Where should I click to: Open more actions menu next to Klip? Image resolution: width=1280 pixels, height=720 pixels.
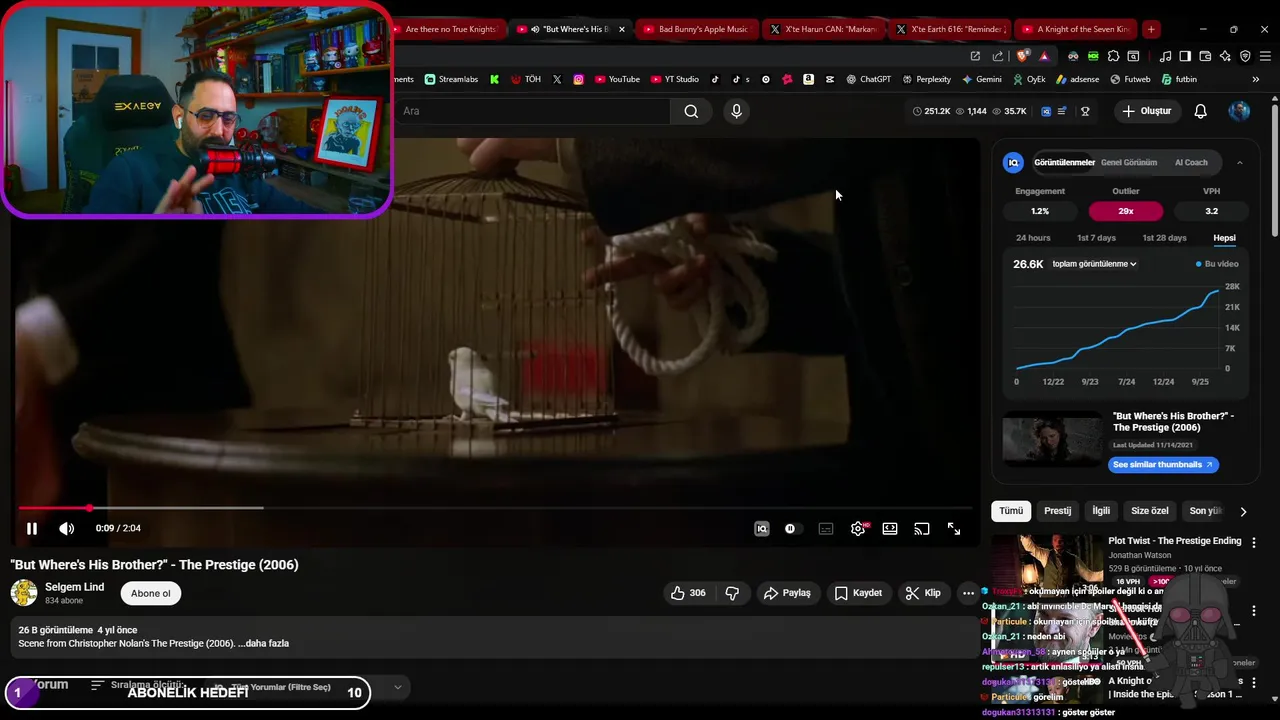pyautogui.click(x=968, y=593)
